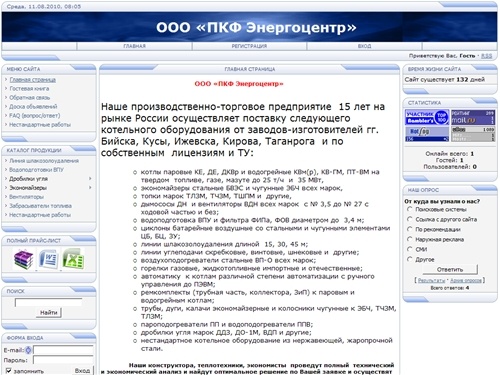
Task: Click the gray counter badge showing 1089
Action: pos(473,134)
